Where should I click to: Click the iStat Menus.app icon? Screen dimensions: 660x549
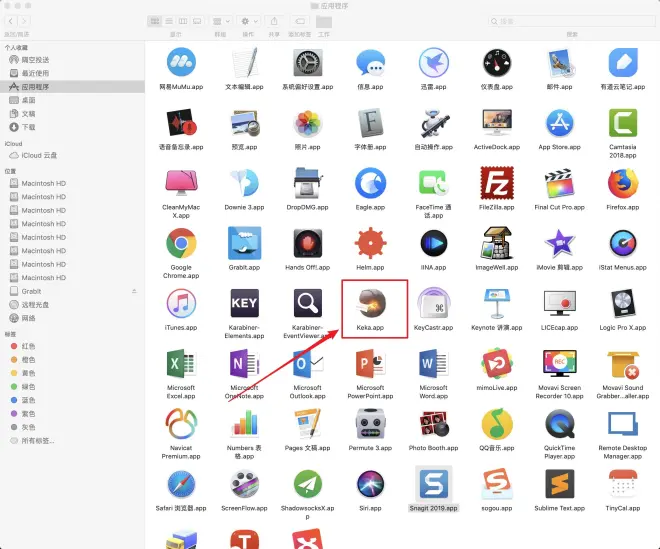(623, 243)
